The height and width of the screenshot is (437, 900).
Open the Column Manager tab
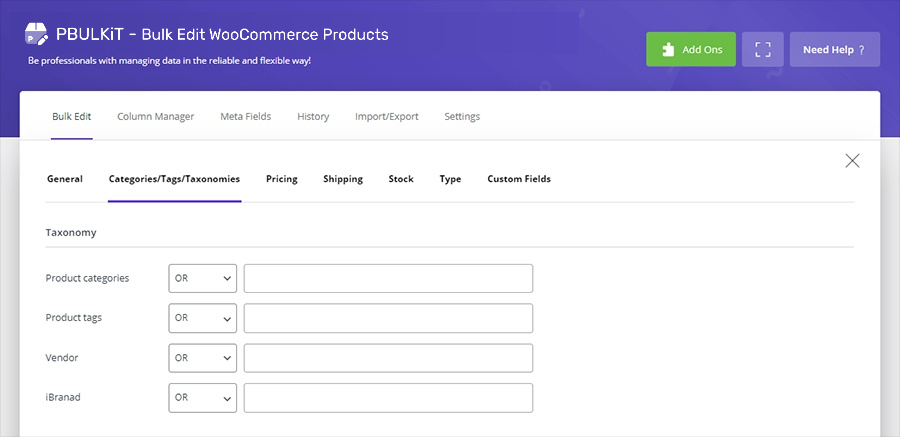tap(156, 117)
